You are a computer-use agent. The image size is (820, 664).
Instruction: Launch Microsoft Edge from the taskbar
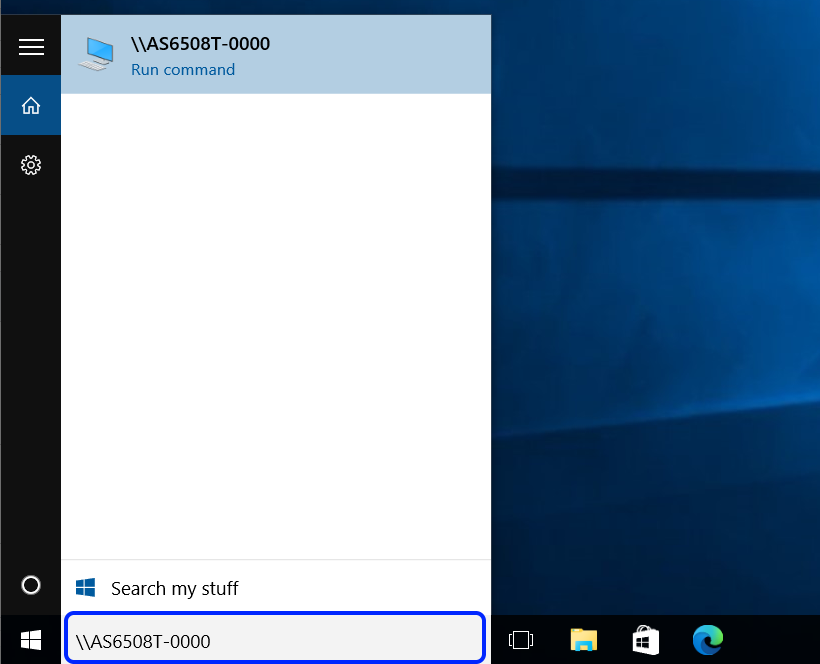coord(708,640)
